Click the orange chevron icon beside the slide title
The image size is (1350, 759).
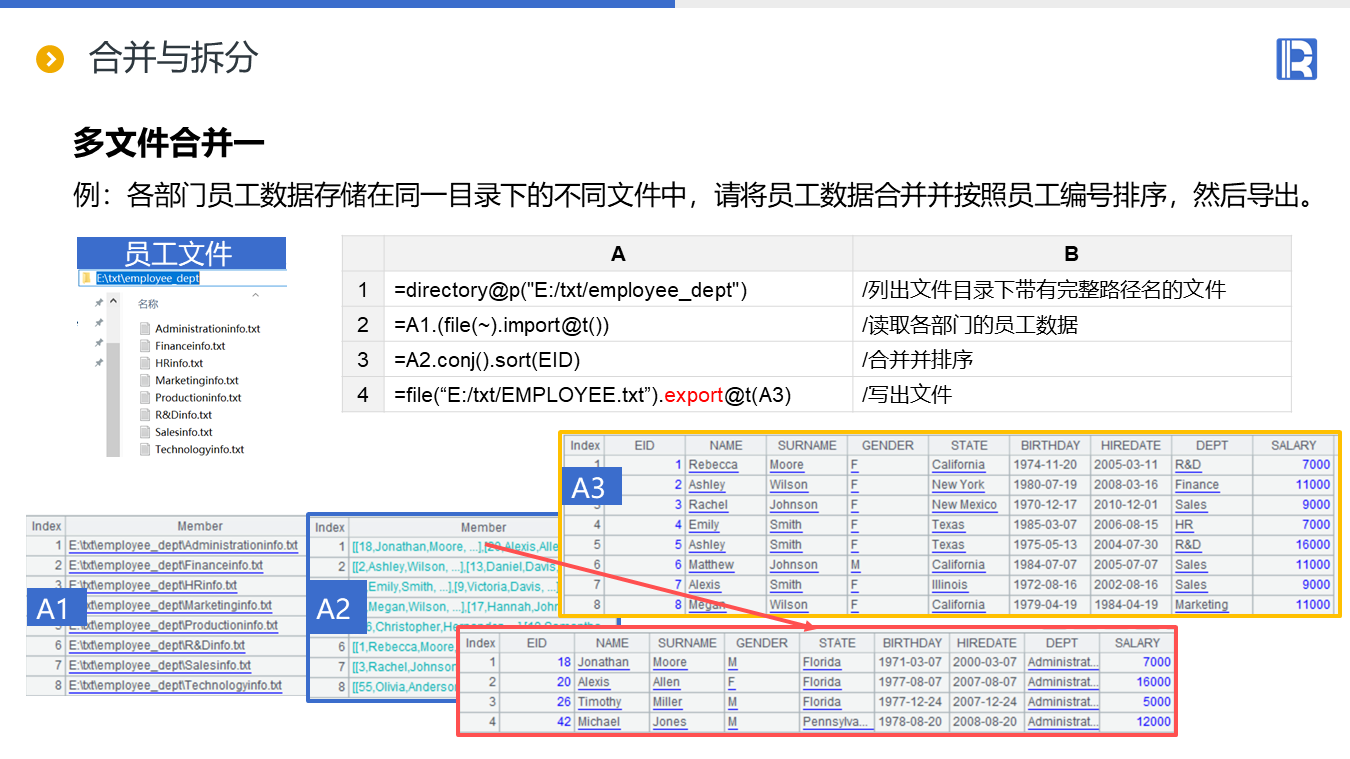point(49,59)
